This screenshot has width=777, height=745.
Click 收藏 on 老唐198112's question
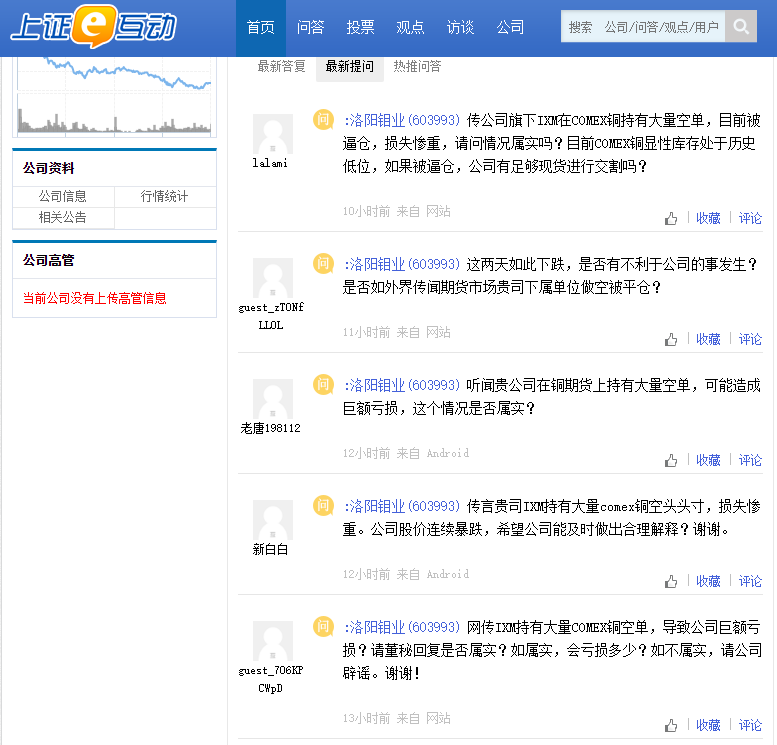[708, 460]
